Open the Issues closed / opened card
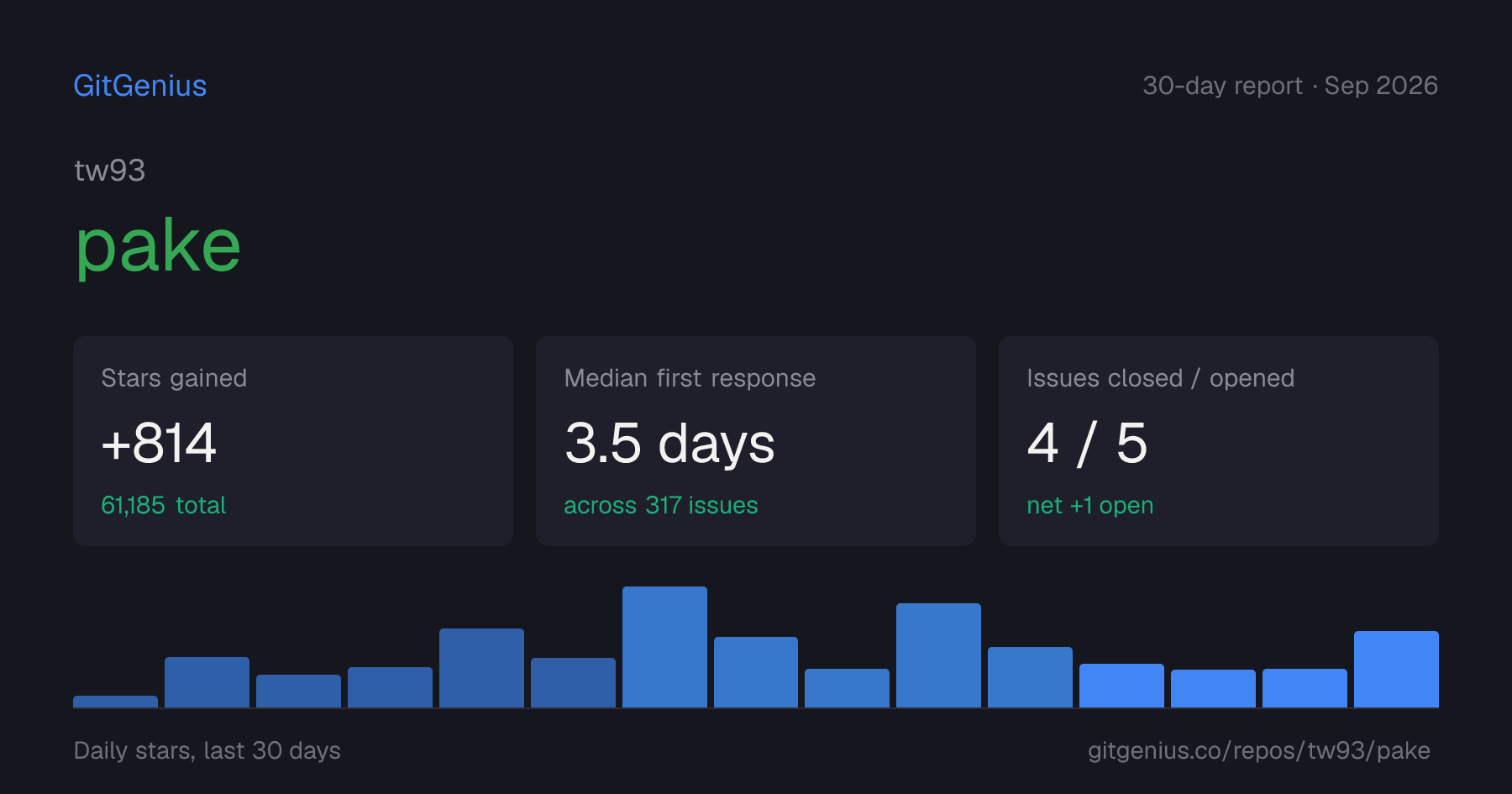Image resolution: width=1512 pixels, height=794 pixels. (1219, 441)
